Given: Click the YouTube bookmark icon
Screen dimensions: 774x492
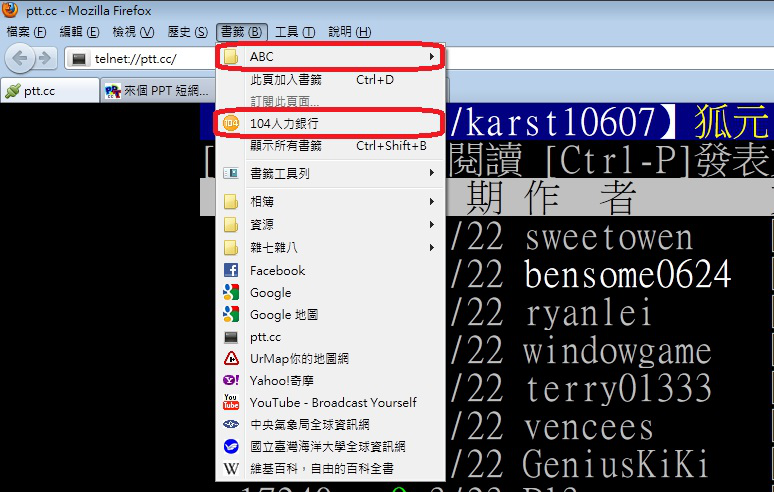Looking at the screenshot, I should pos(231,402).
